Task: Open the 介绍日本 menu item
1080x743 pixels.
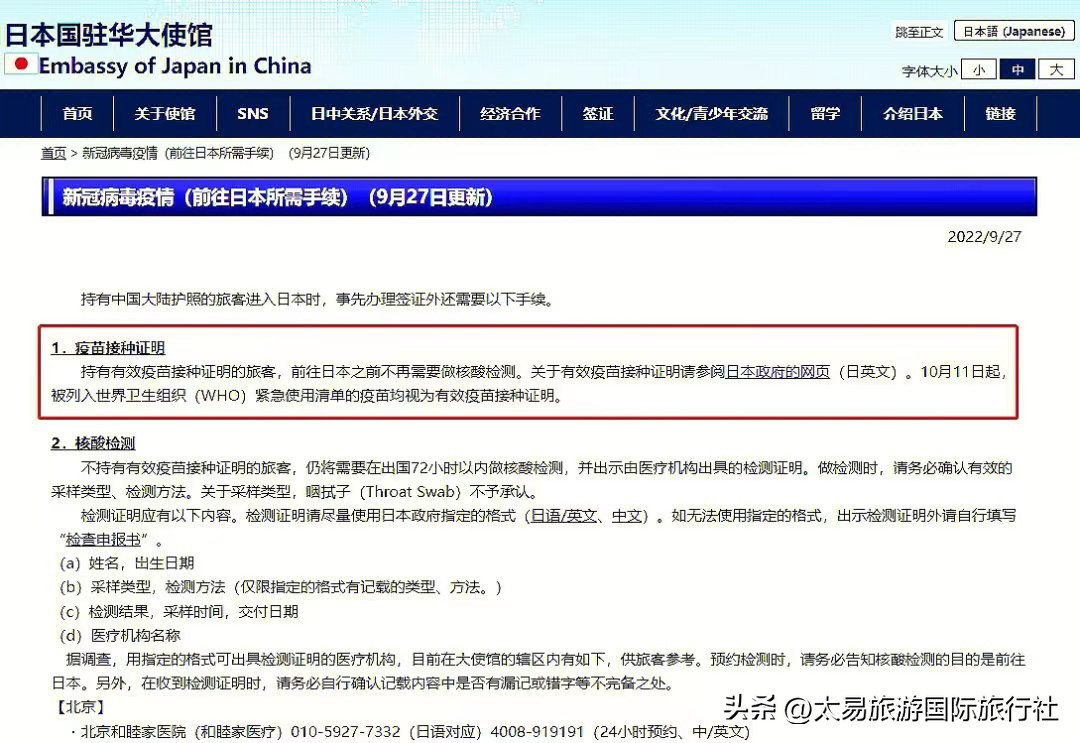Action: pos(911,113)
